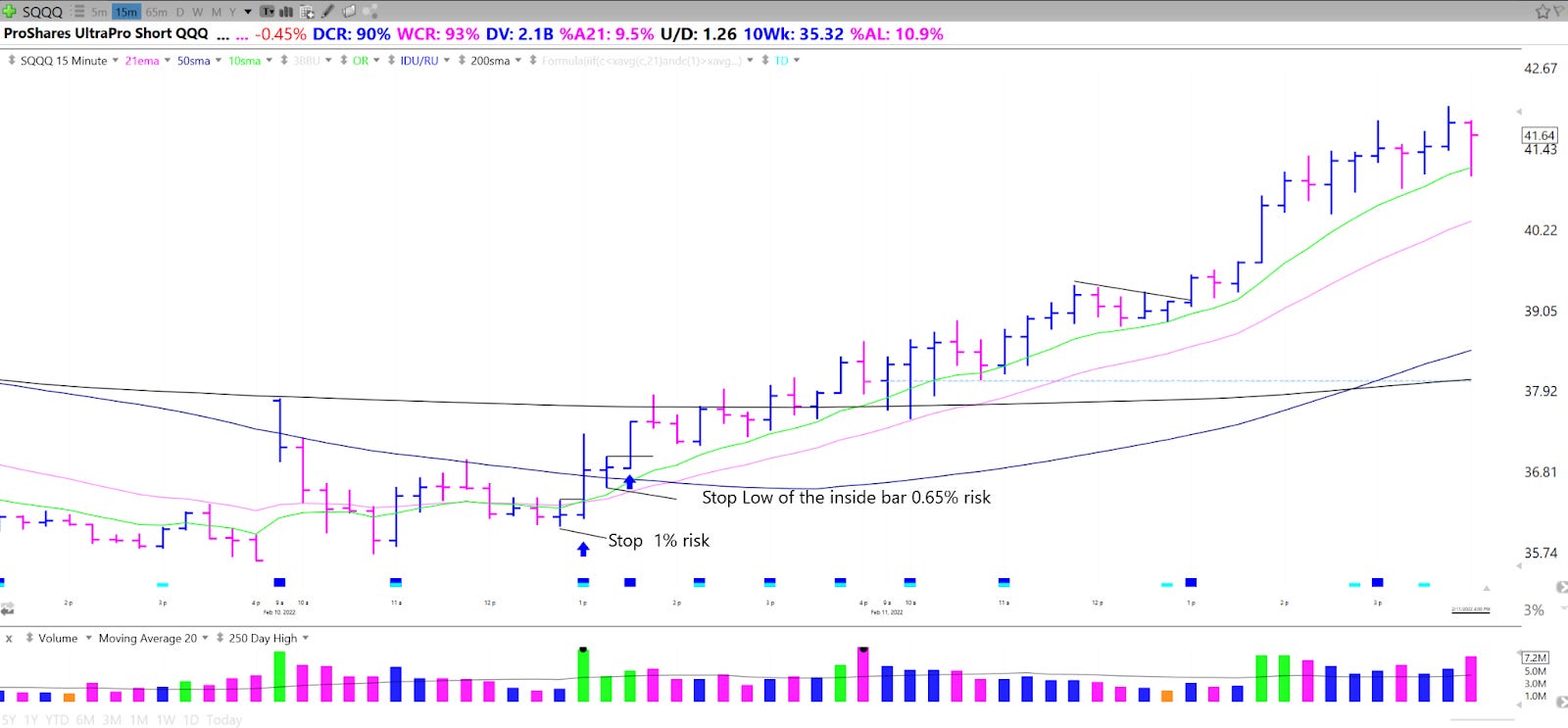Select the 15m timeframe tab
The height and width of the screenshot is (728, 1568).
pos(126,12)
